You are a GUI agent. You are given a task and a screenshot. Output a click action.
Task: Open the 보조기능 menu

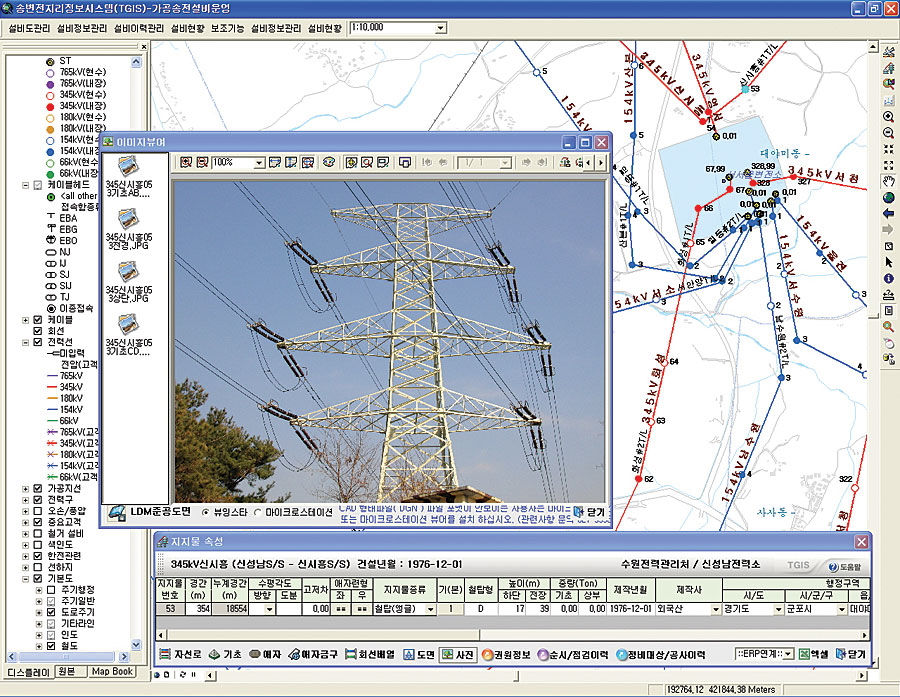point(227,29)
